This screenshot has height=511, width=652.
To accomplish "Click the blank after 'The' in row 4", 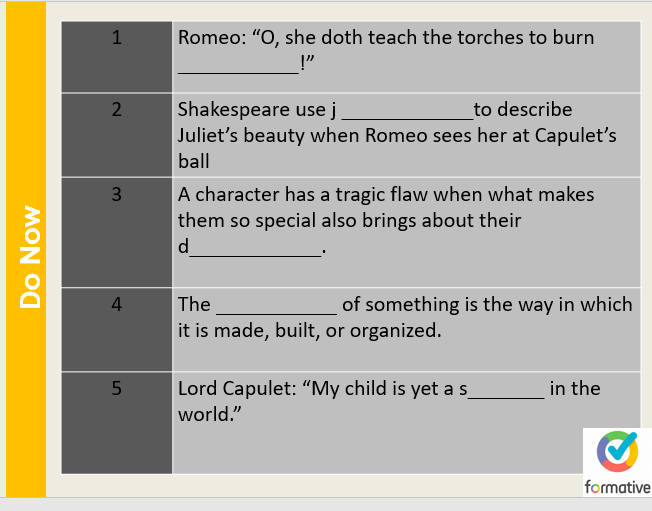I will [x=276, y=305].
